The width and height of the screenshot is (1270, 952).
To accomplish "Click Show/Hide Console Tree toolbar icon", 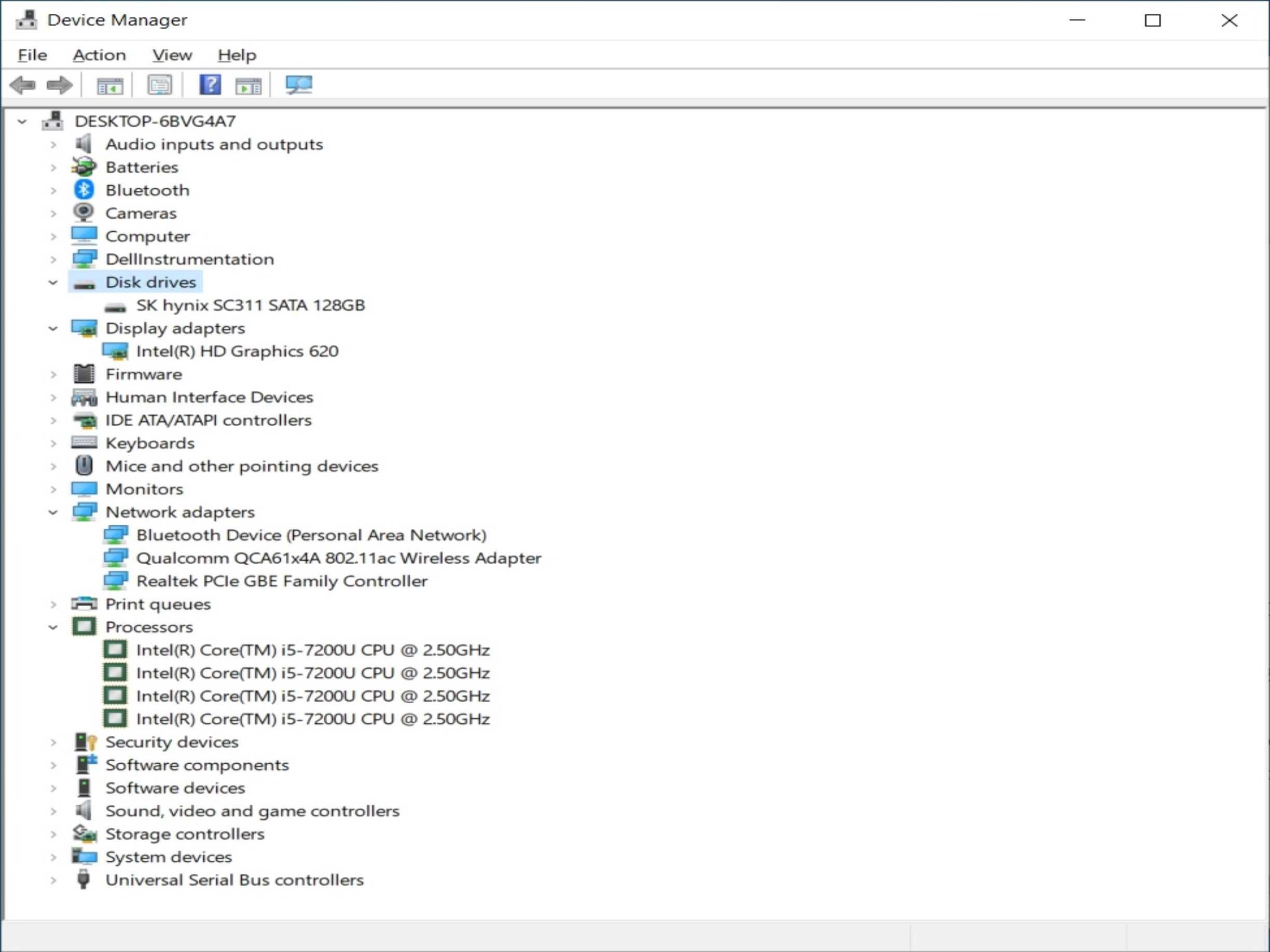I will (109, 86).
